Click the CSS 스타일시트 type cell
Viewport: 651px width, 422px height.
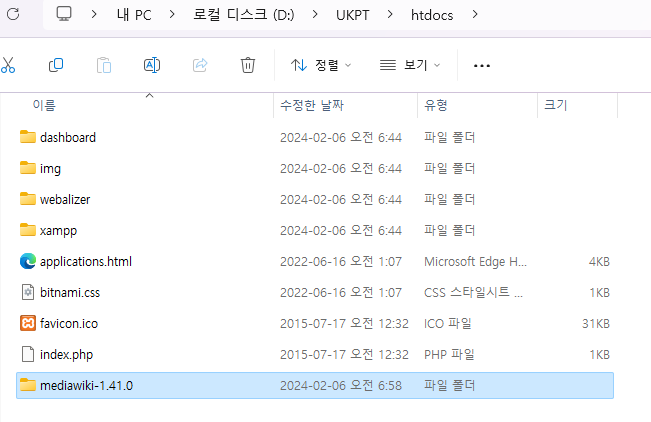[x=473, y=292]
